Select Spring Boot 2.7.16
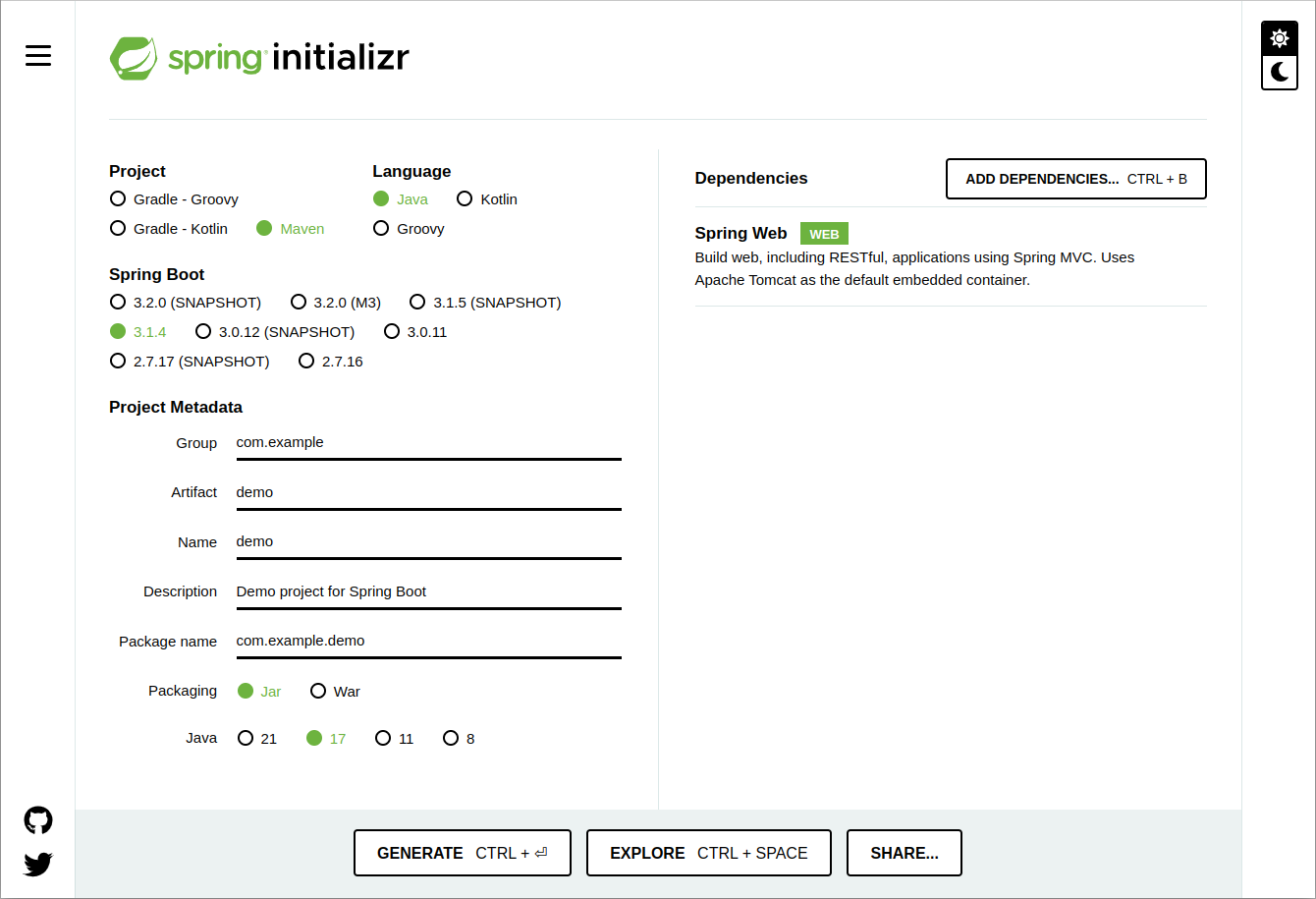Image resolution: width=1316 pixels, height=899 pixels. (x=331, y=362)
